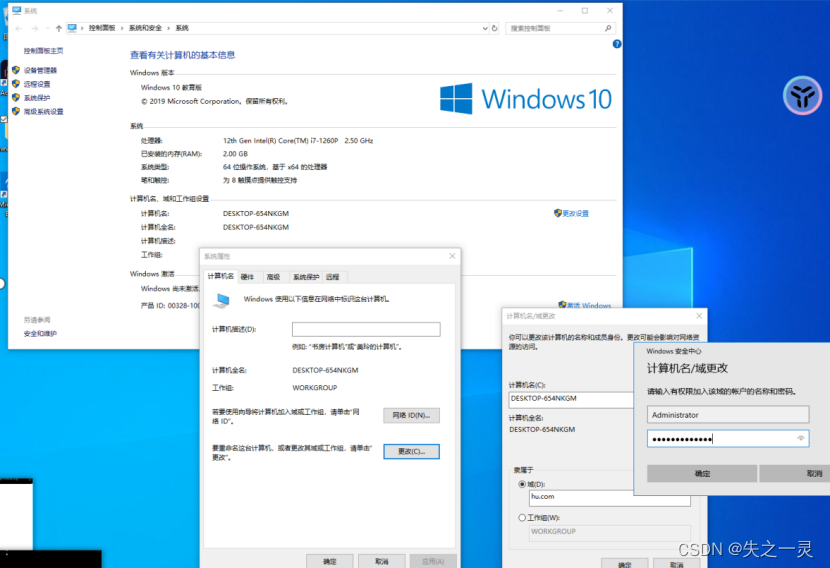Click computer icon in address bar

pos(72,28)
